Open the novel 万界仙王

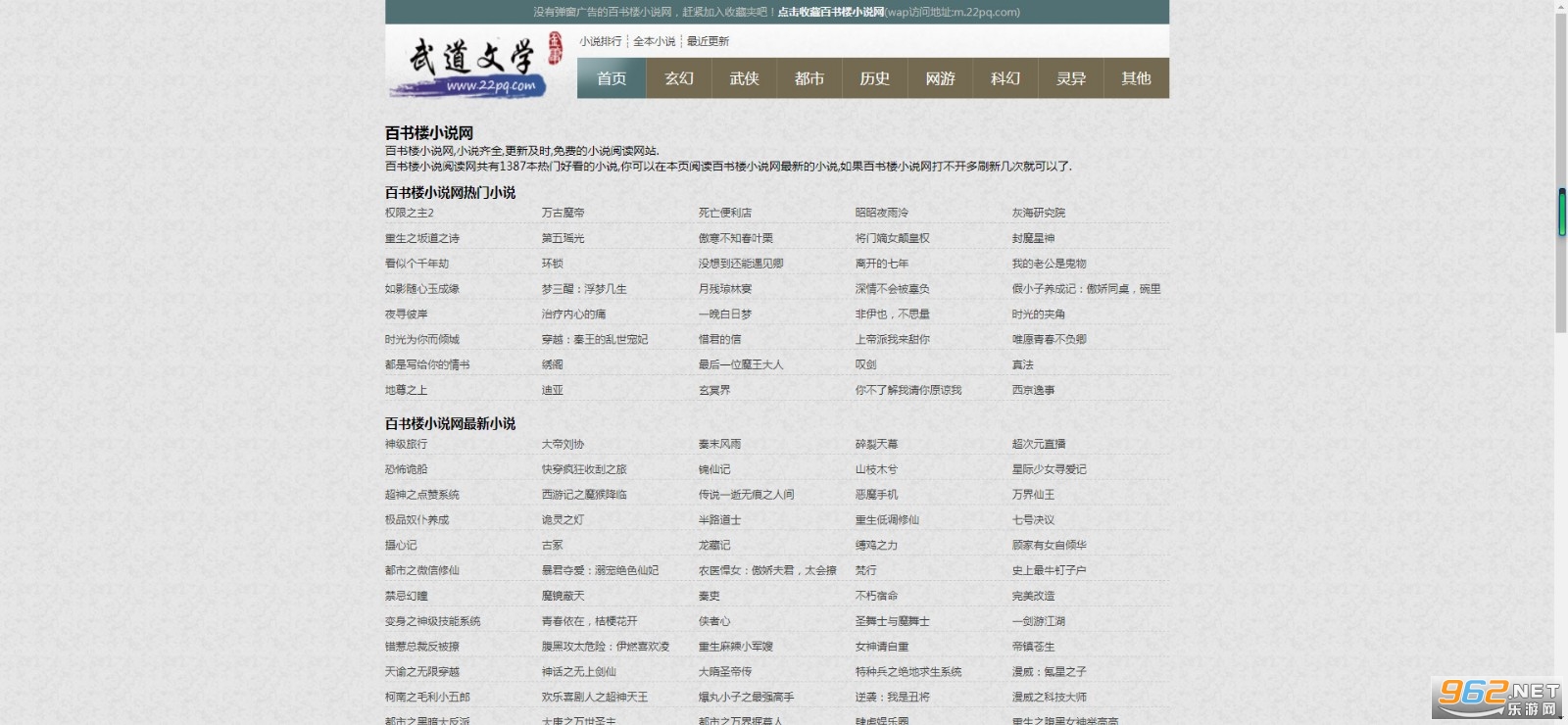coord(1034,495)
